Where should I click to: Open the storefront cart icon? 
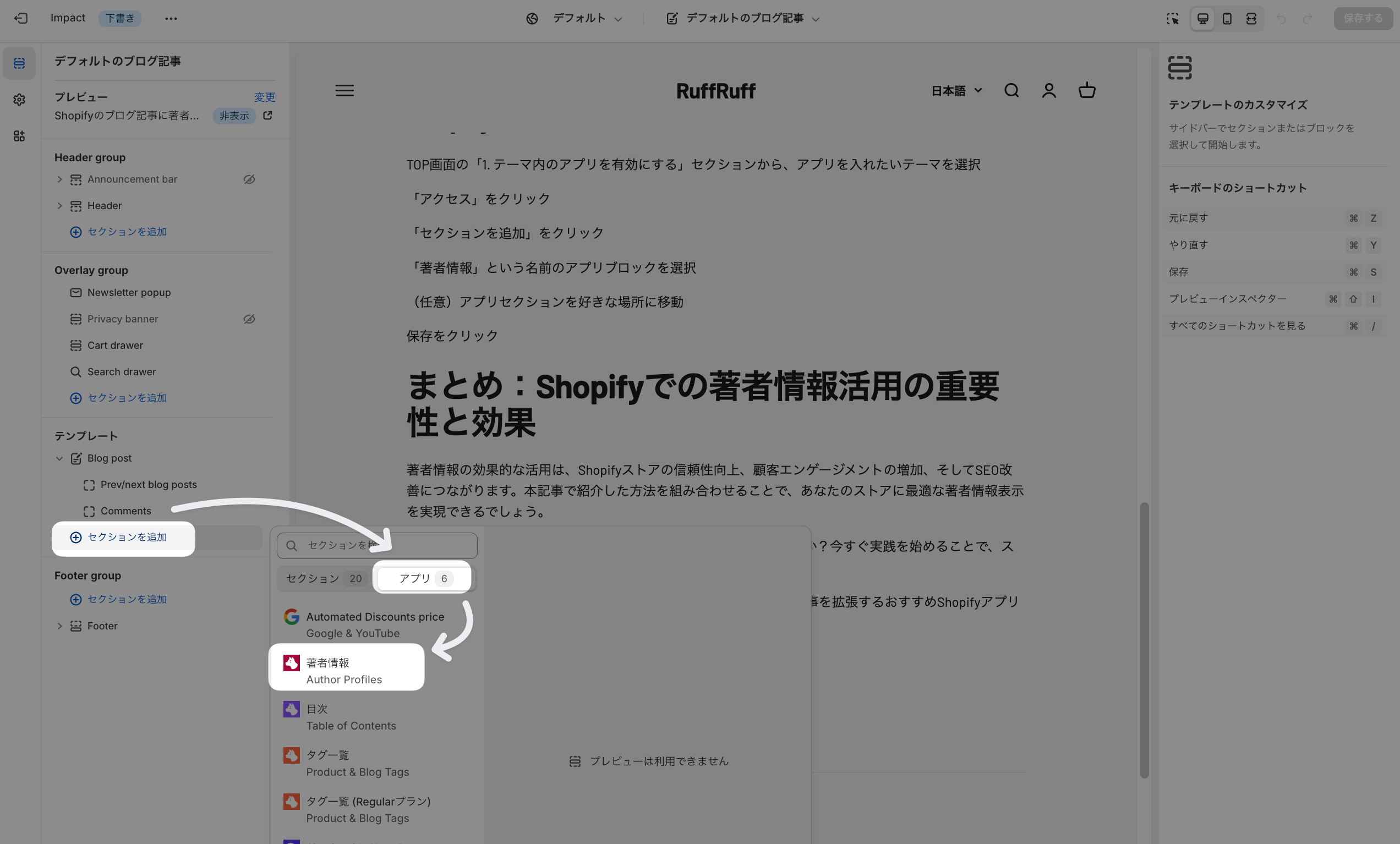pos(1087,90)
